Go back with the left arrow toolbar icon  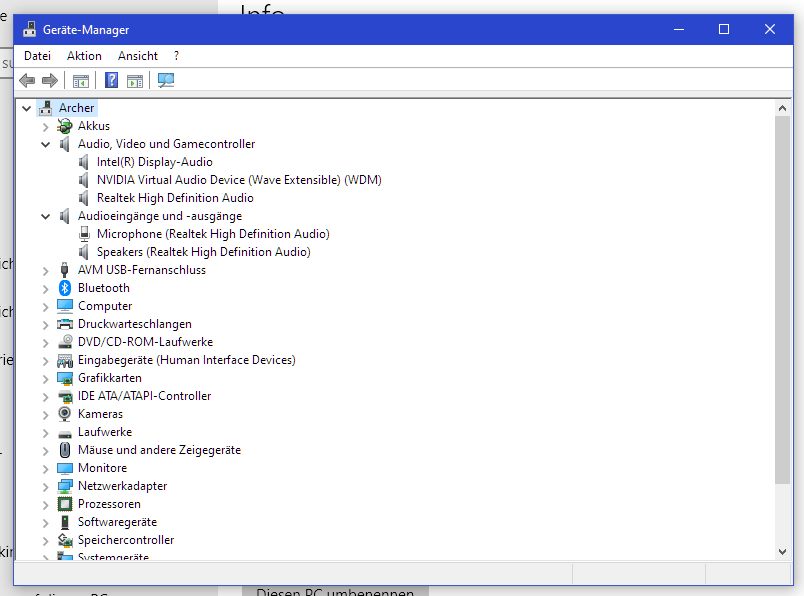[x=27, y=81]
